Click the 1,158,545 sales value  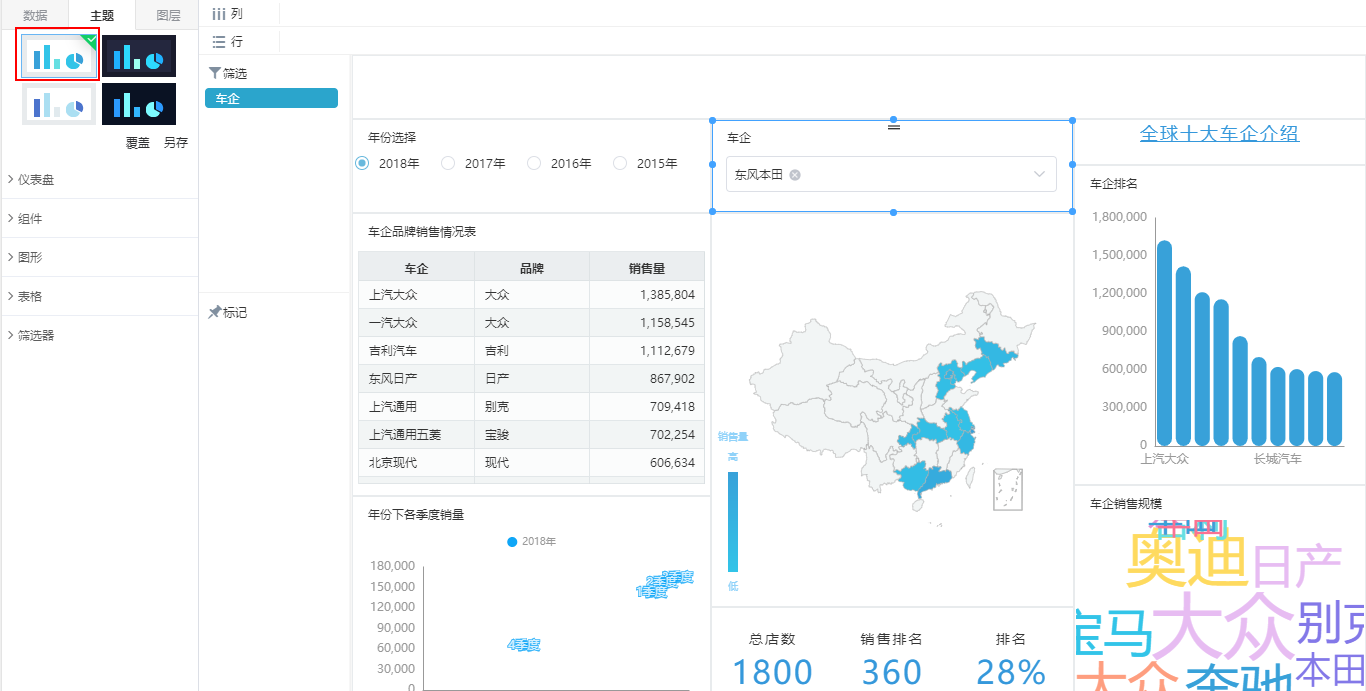(667, 323)
